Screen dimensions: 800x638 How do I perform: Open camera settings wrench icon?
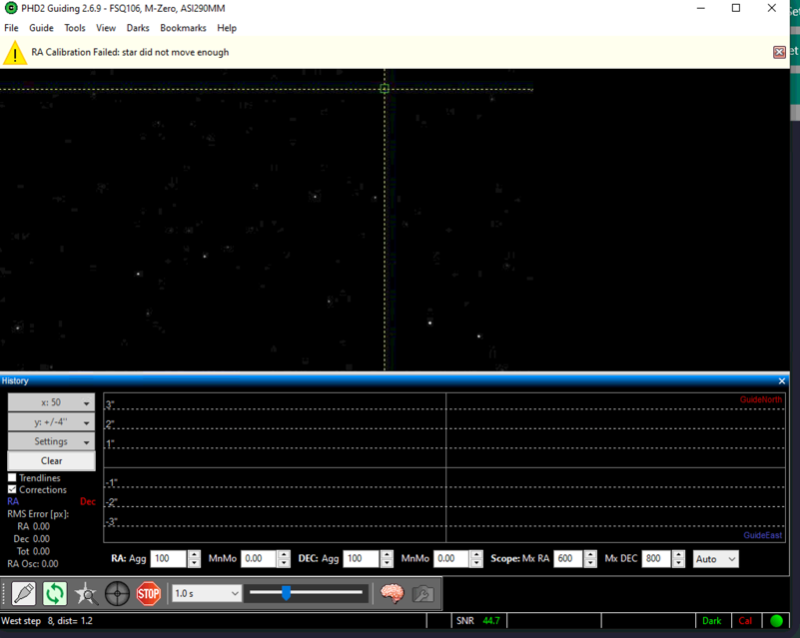pyautogui.click(x=423, y=594)
